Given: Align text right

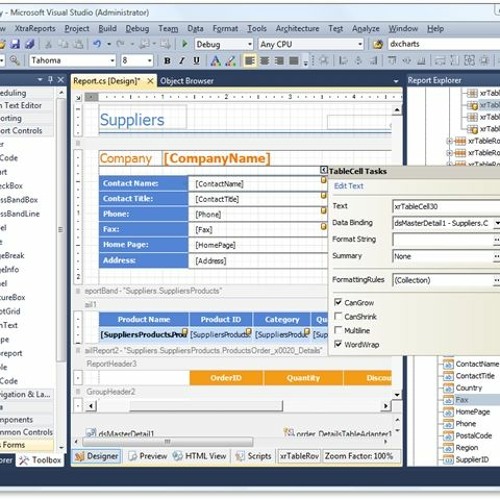Looking at the screenshot, I should click(x=279, y=61).
